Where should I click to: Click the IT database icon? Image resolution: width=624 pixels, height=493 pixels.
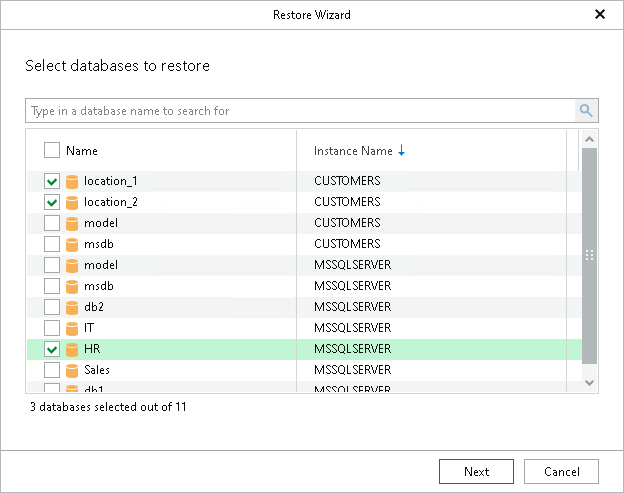pos(72,328)
